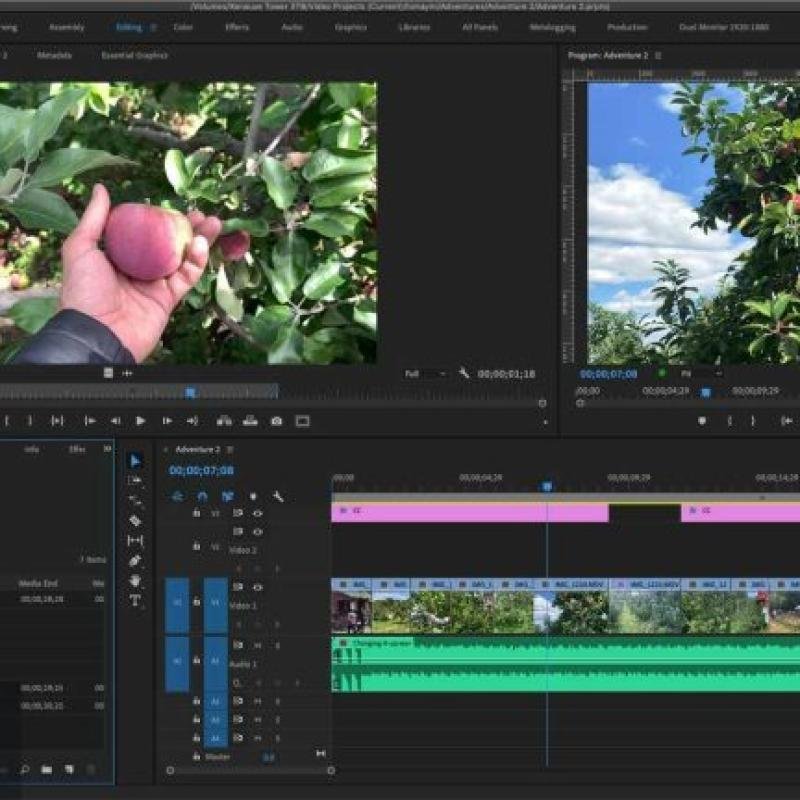Open Source monitor wrench settings
The height and width of the screenshot is (800, 800).
coord(463,373)
